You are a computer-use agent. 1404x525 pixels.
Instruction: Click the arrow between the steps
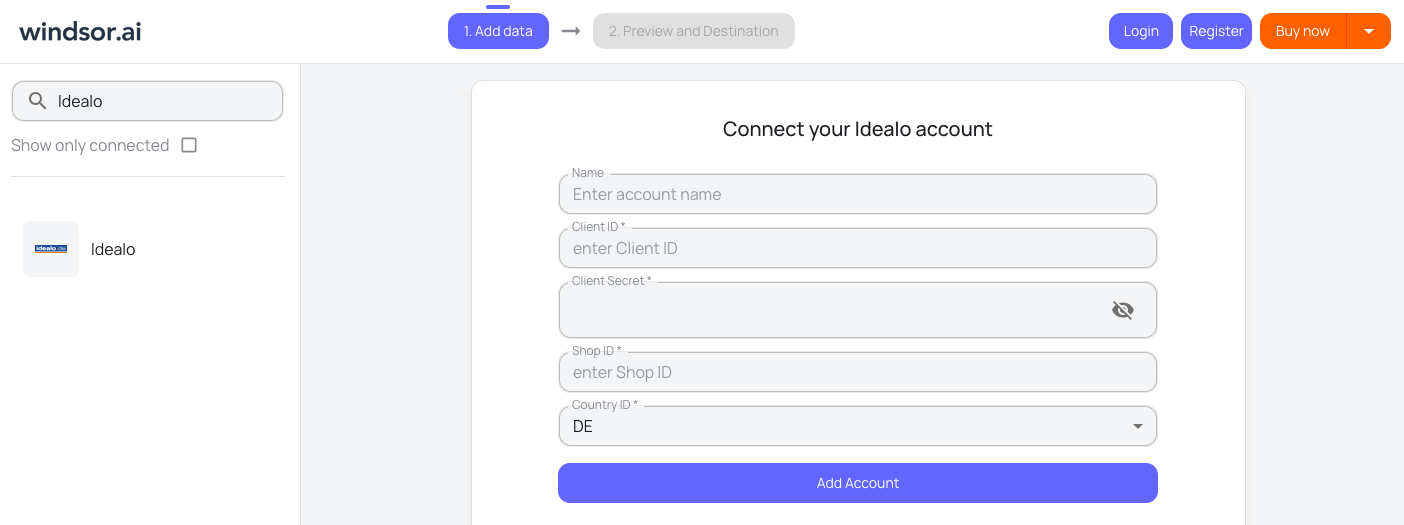click(x=571, y=31)
